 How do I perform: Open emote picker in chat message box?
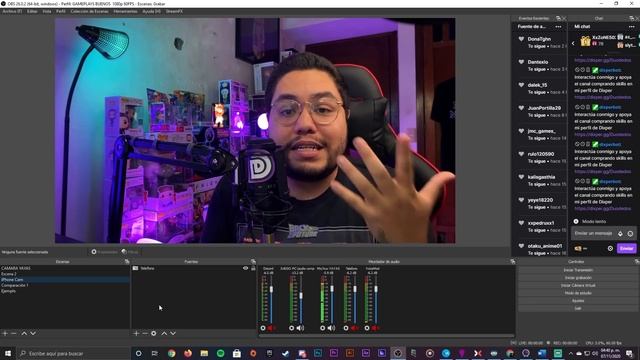coord(630,233)
